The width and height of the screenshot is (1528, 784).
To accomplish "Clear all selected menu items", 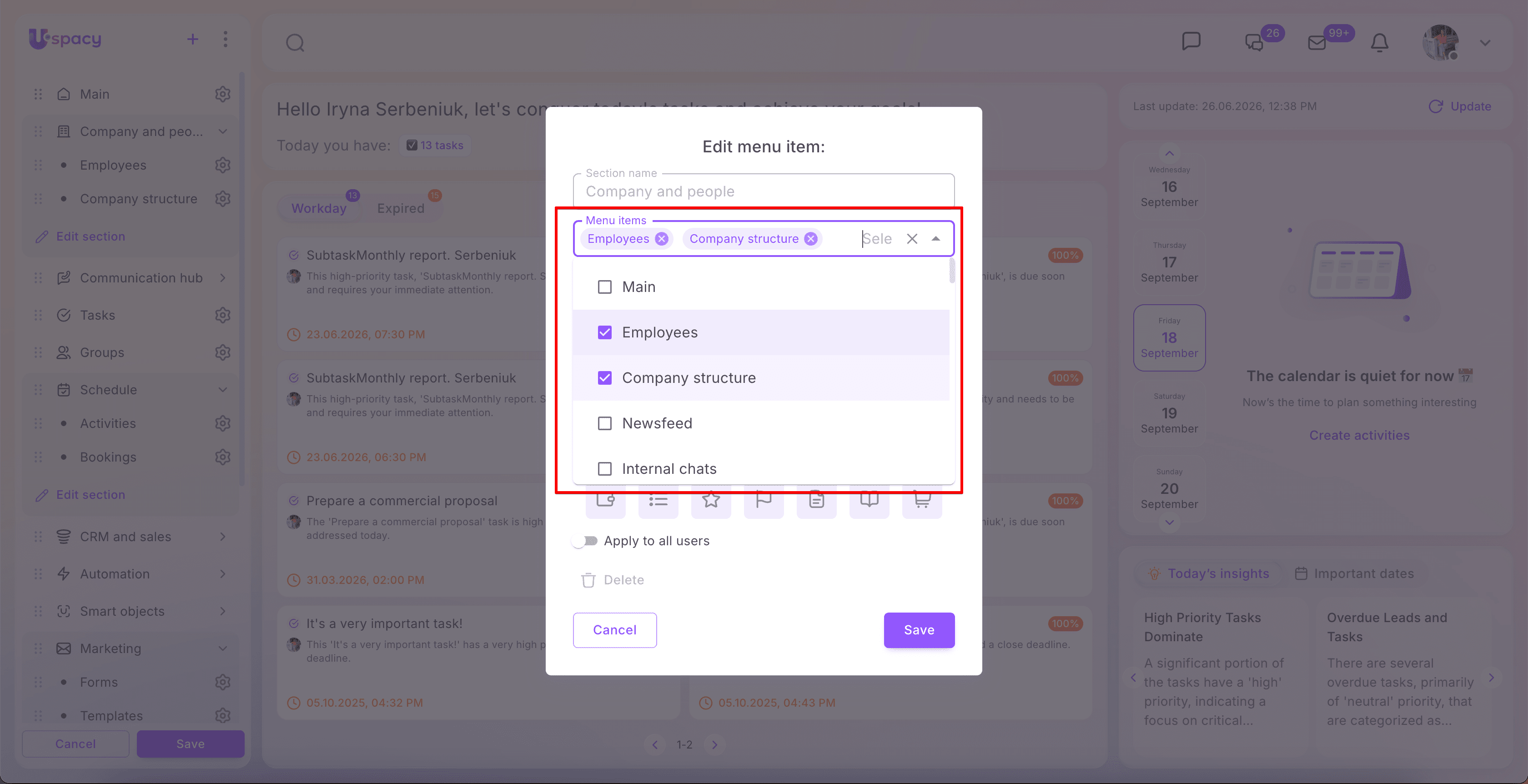I will point(912,238).
